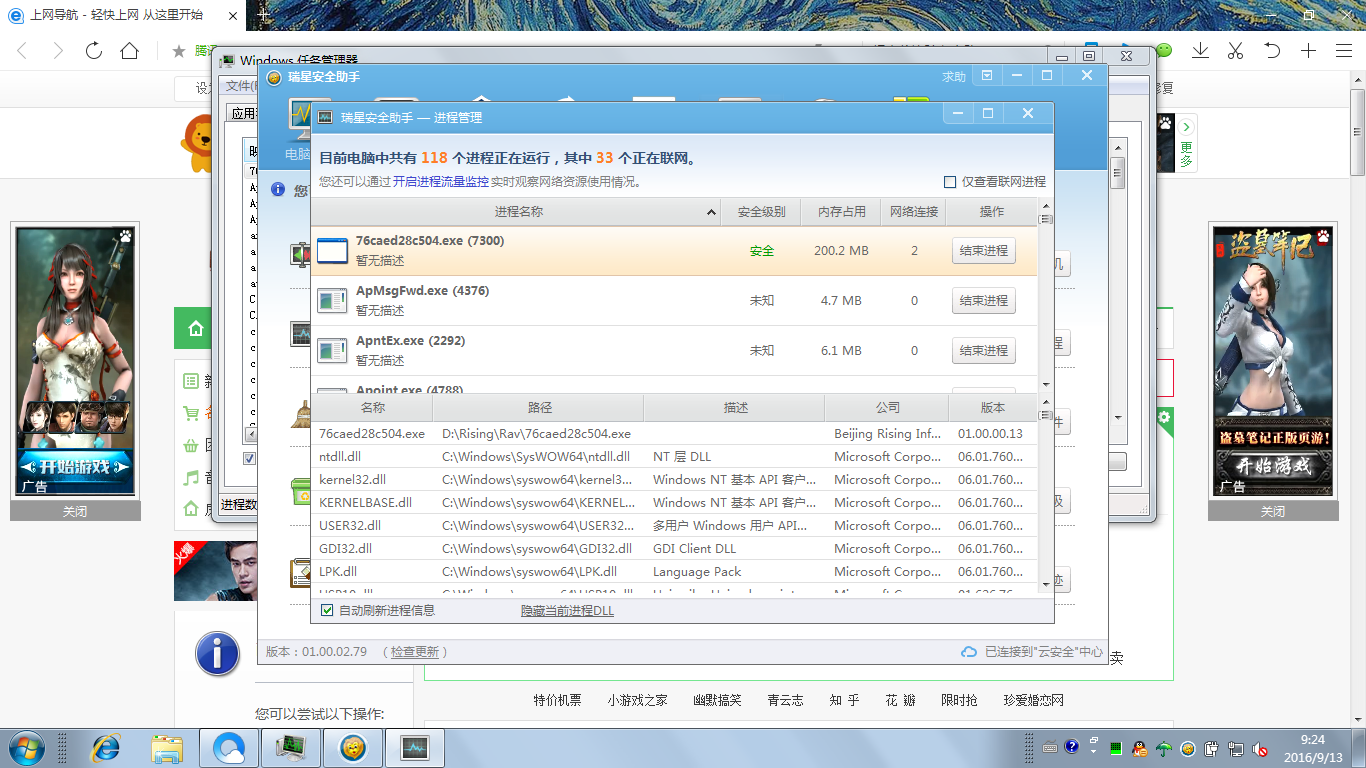Open the browser home page
This screenshot has height=768, width=1366.
click(x=129, y=51)
